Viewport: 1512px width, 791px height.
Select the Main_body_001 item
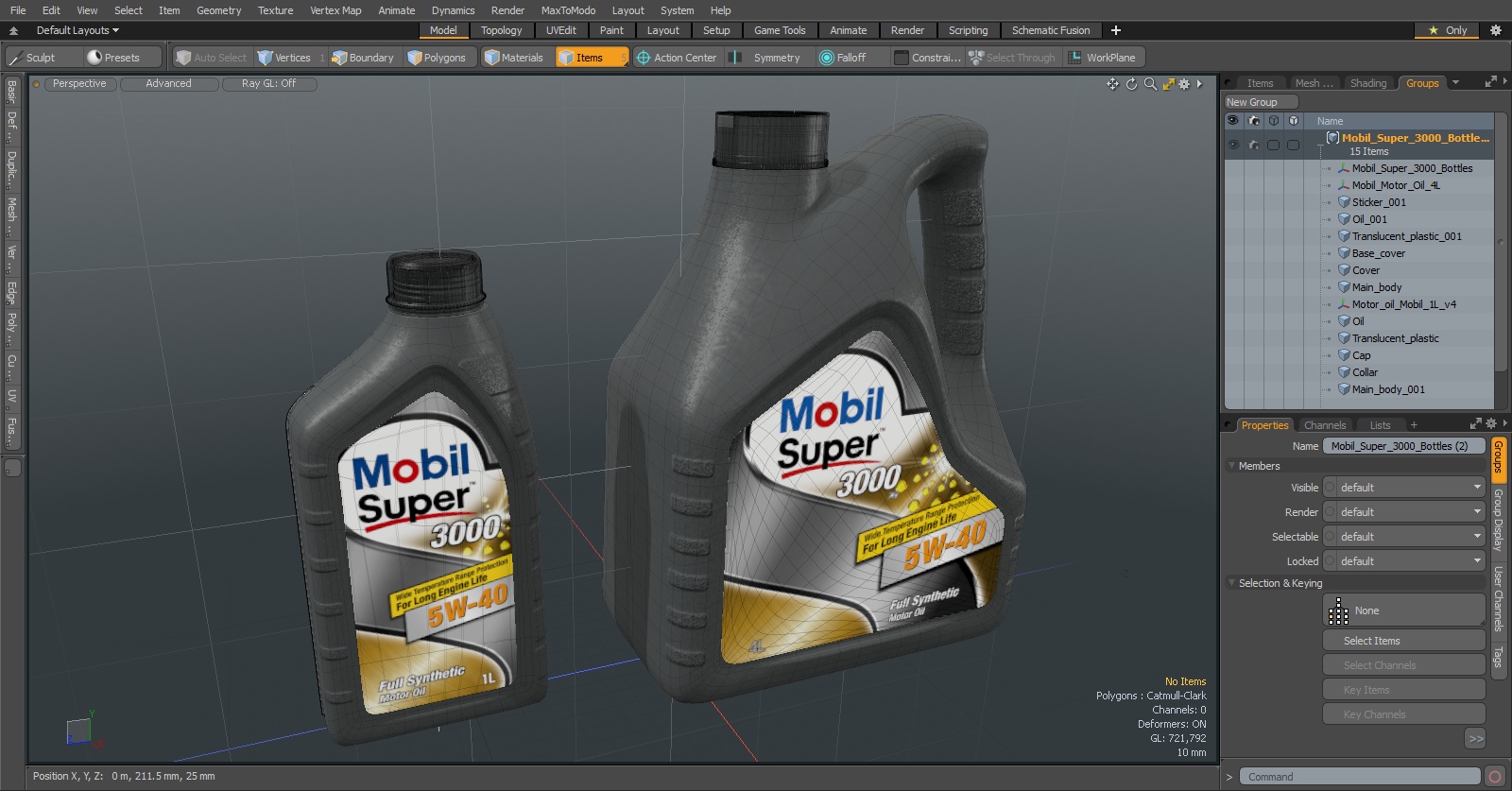pyautogui.click(x=1388, y=389)
